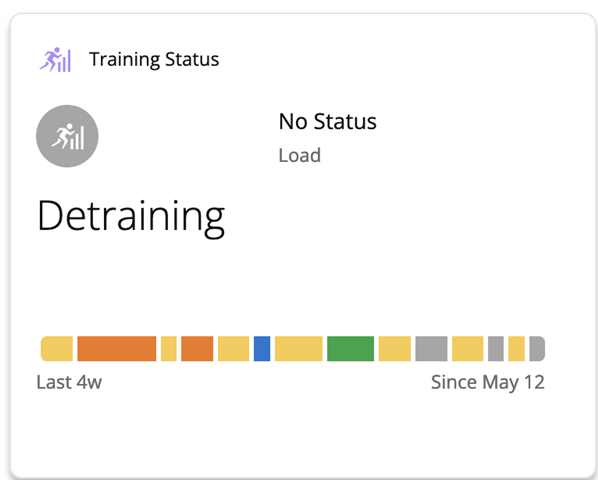Viewport: 598px width, 480px height.
Task: Select the first gray segment in history bar
Action: [431, 348]
